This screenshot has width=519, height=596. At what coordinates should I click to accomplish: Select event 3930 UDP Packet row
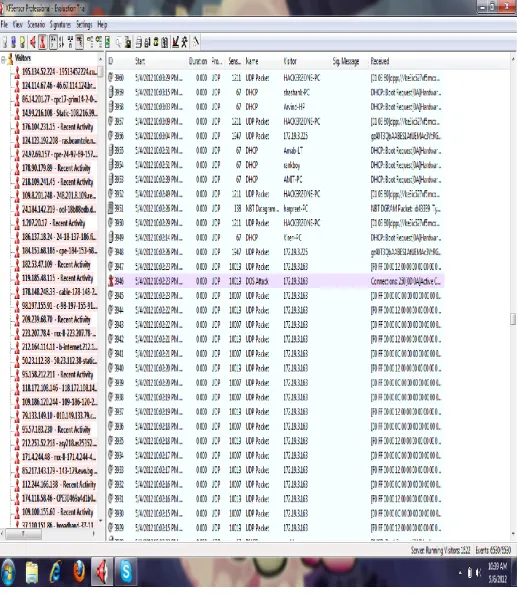(x=276, y=514)
